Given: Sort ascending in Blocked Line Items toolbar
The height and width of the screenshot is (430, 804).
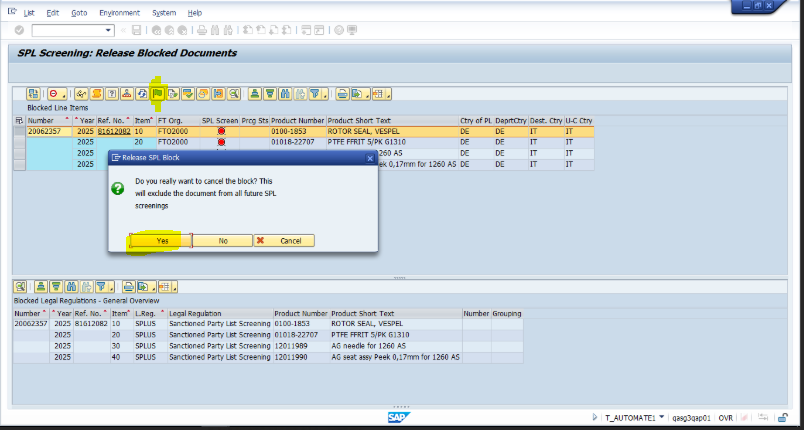Looking at the screenshot, I should 255,94.
